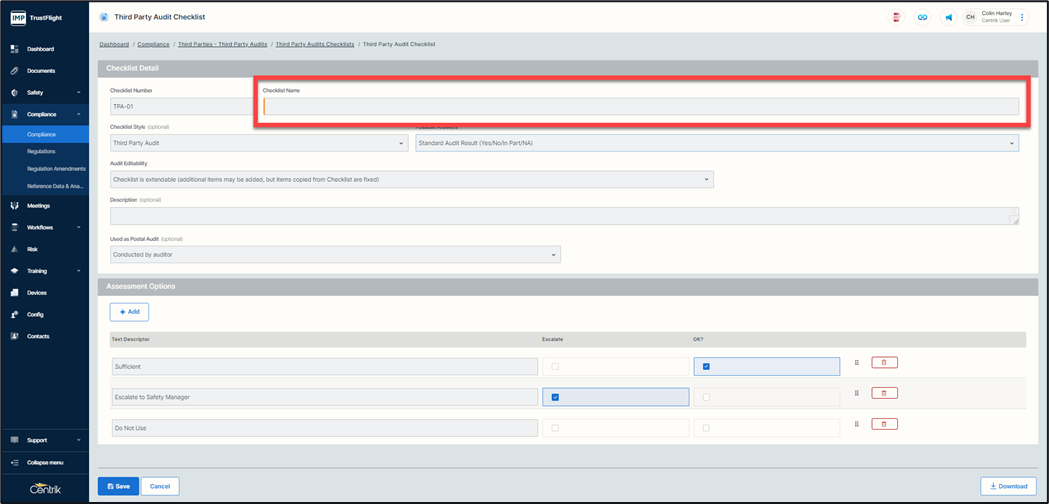This screenshot has width=1049, height=504.
Task: Open the Checklist Style dropdown
Action: tap(258, 143)
